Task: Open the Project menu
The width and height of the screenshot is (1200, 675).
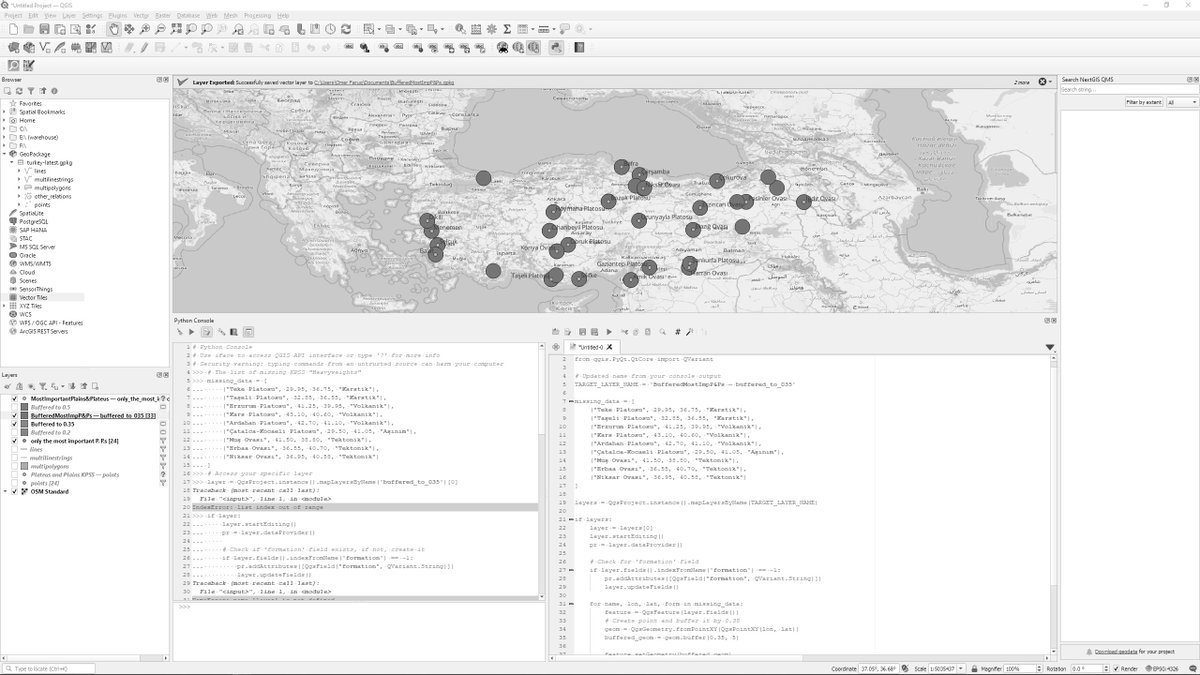Action: (x=13, y=16)
